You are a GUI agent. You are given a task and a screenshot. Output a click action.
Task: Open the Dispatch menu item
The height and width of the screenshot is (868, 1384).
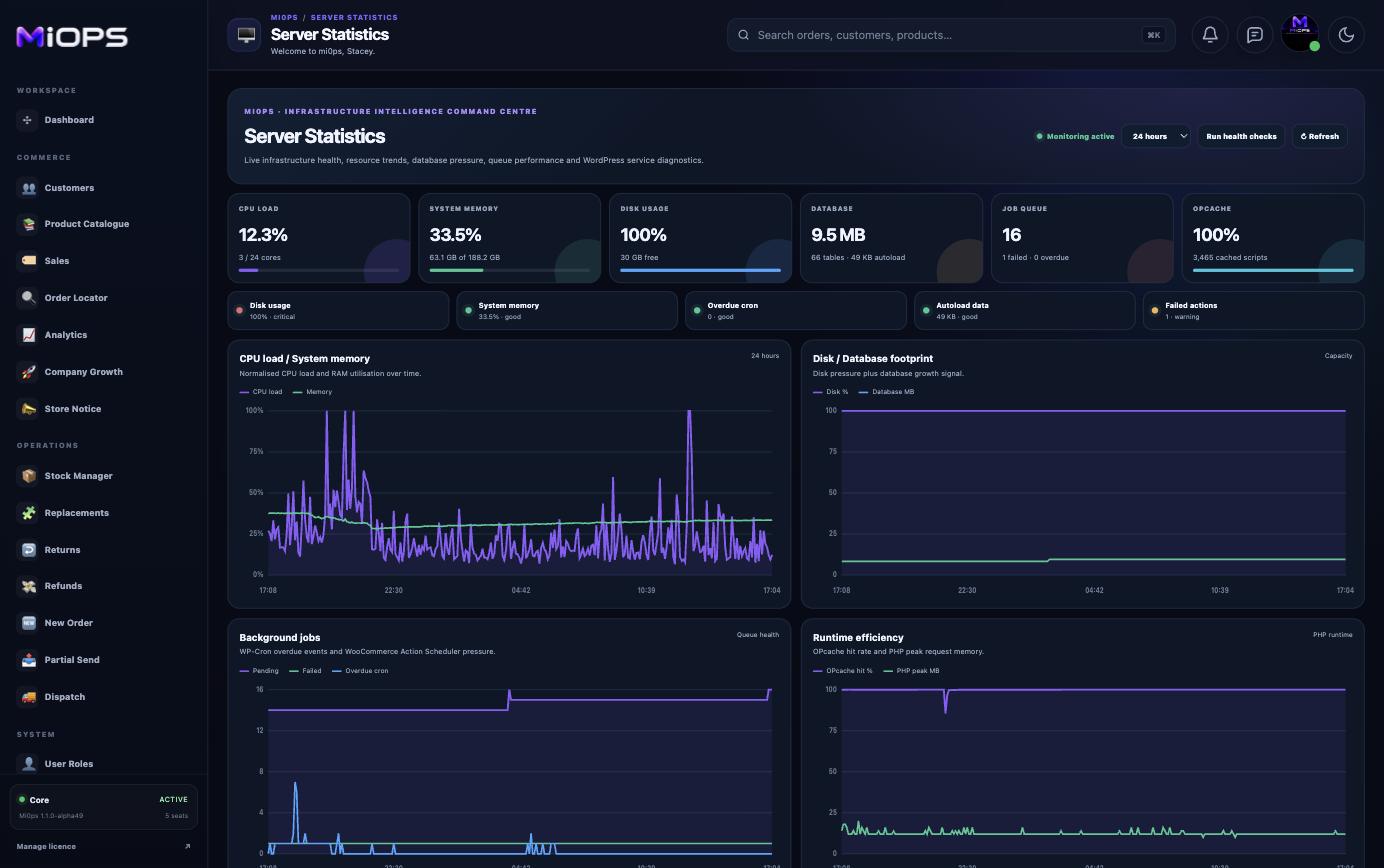coord(103,697)
